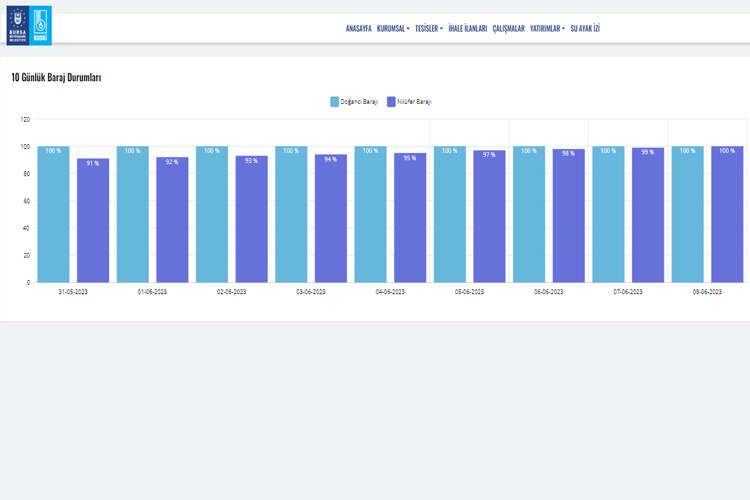
Task: Click the Doğancı bar for 08-06-2023
Action: click(687, 214)
